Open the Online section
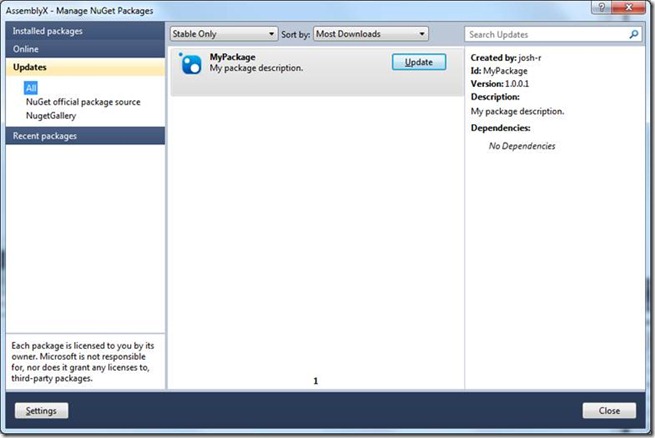Screen dimensions: 655x438 (85, 49)
